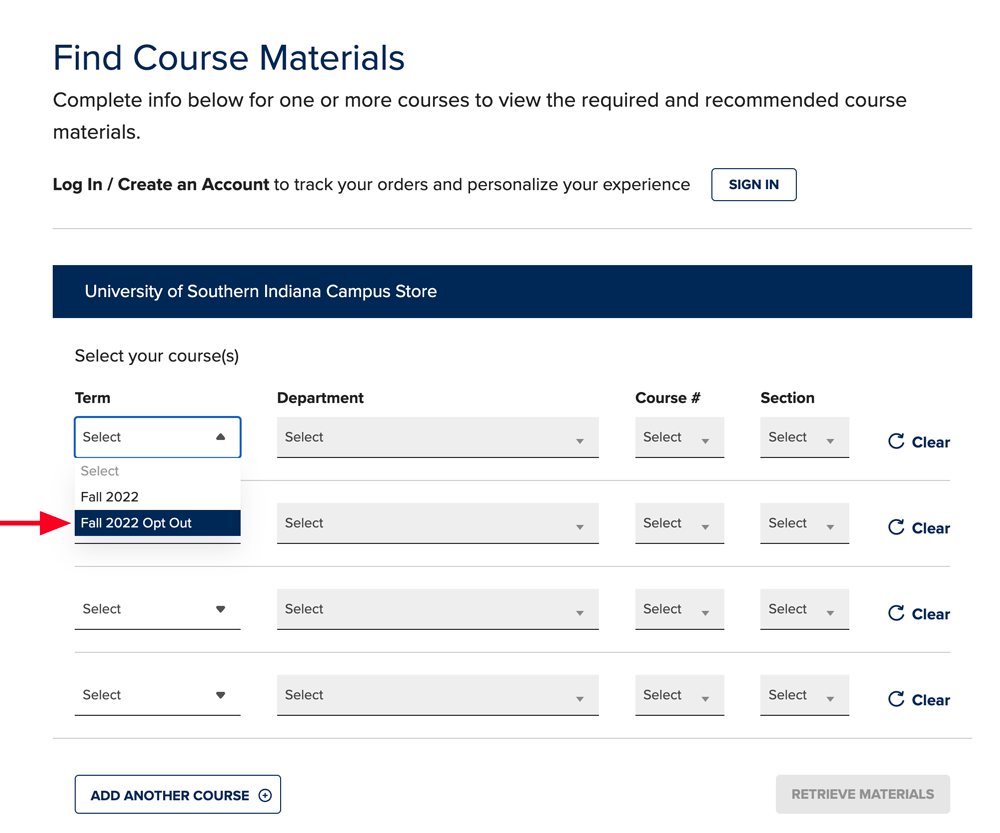This screenshot has height=833, width=1000.
Task: Open Course # dropdown in the first course row
Action: (679, 437)
